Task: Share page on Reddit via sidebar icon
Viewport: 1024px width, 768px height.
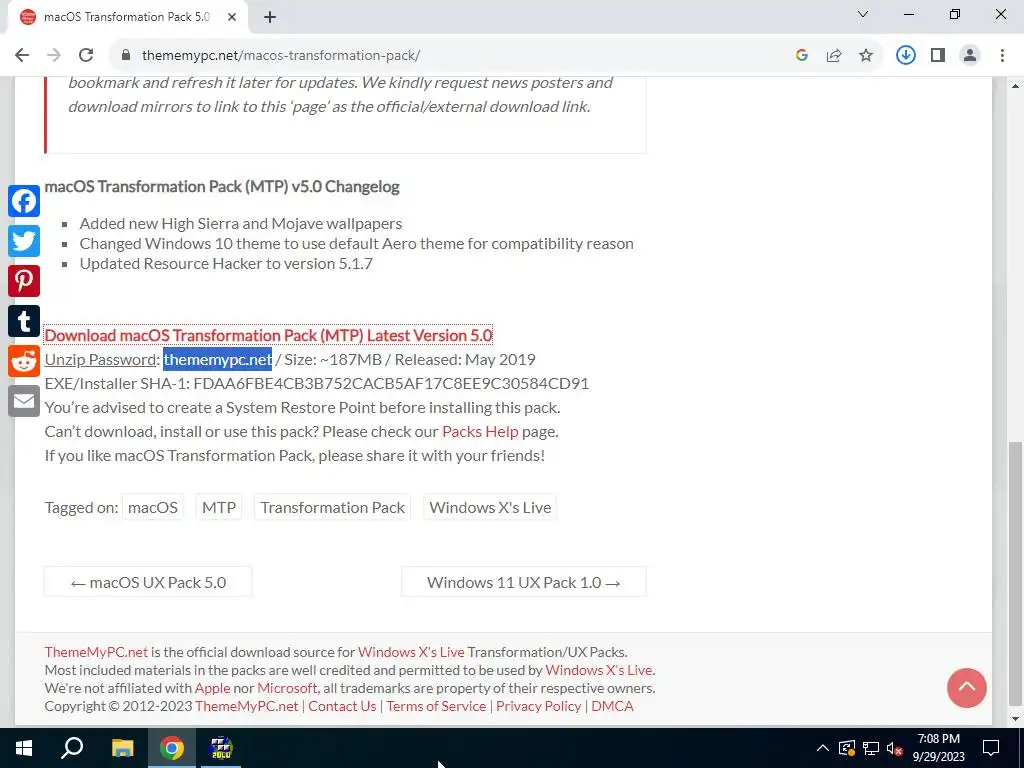Action: point(24,361)
